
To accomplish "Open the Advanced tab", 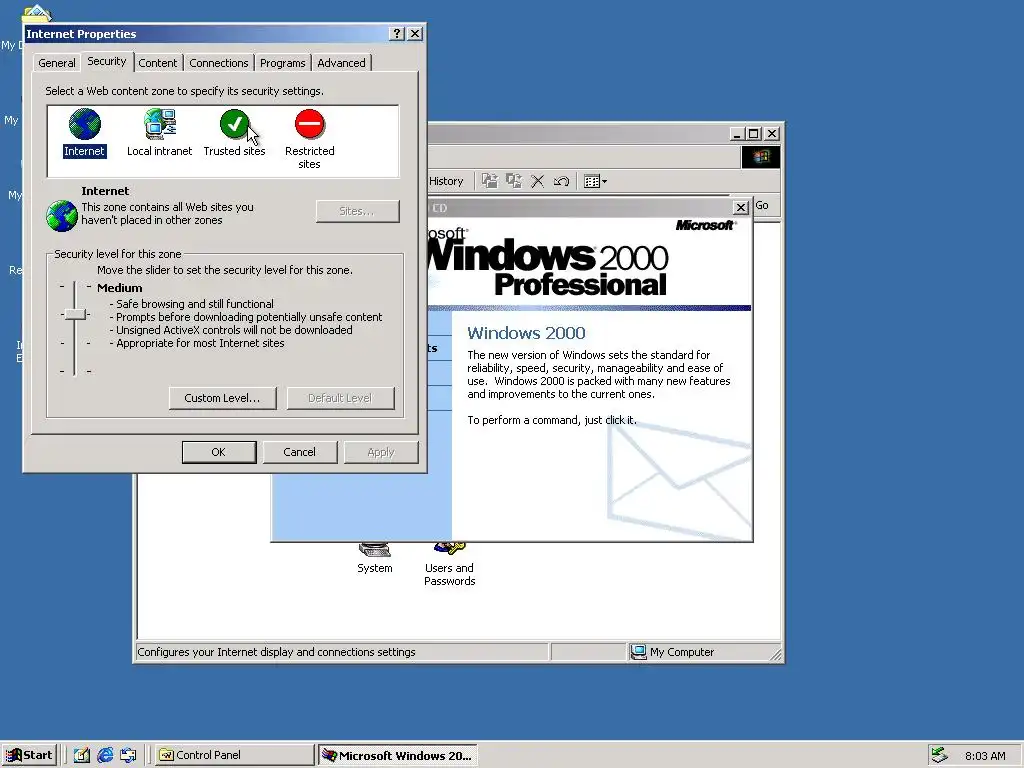I will 342,63.
